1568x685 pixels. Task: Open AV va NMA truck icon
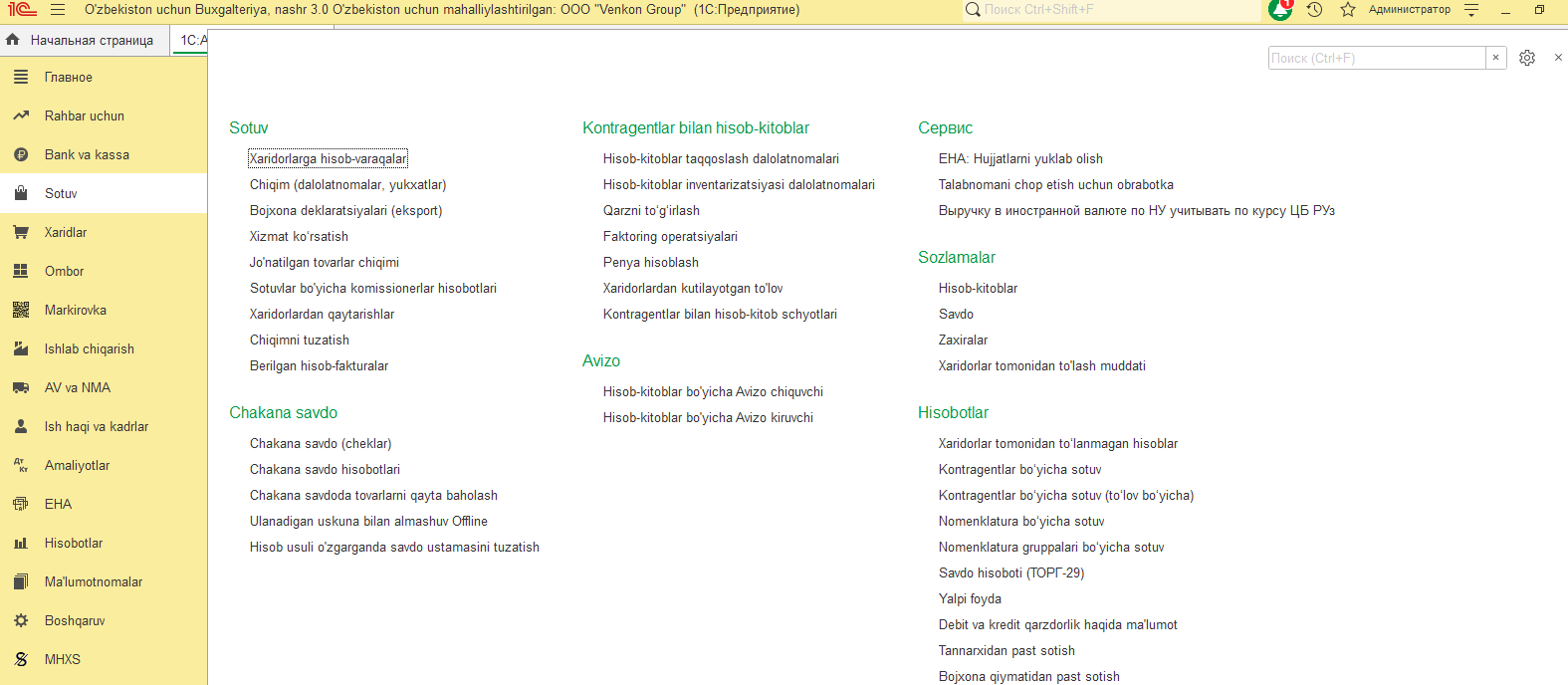click(21, 387)
